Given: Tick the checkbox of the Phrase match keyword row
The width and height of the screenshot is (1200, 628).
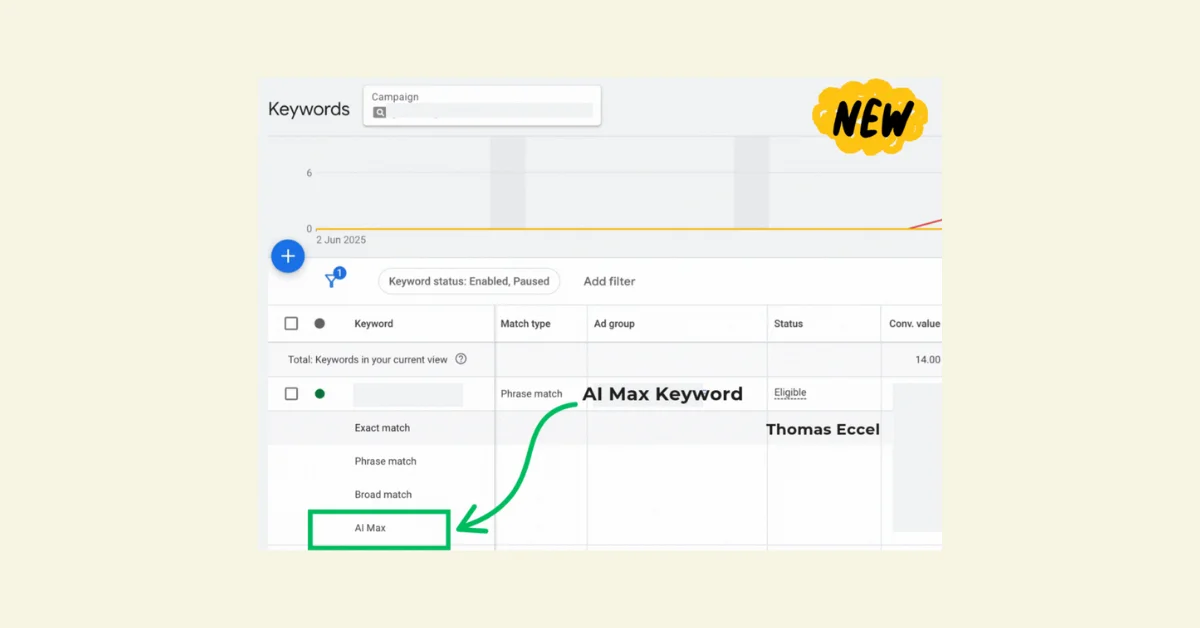Looking at the screenshot, I should (291, 394).
